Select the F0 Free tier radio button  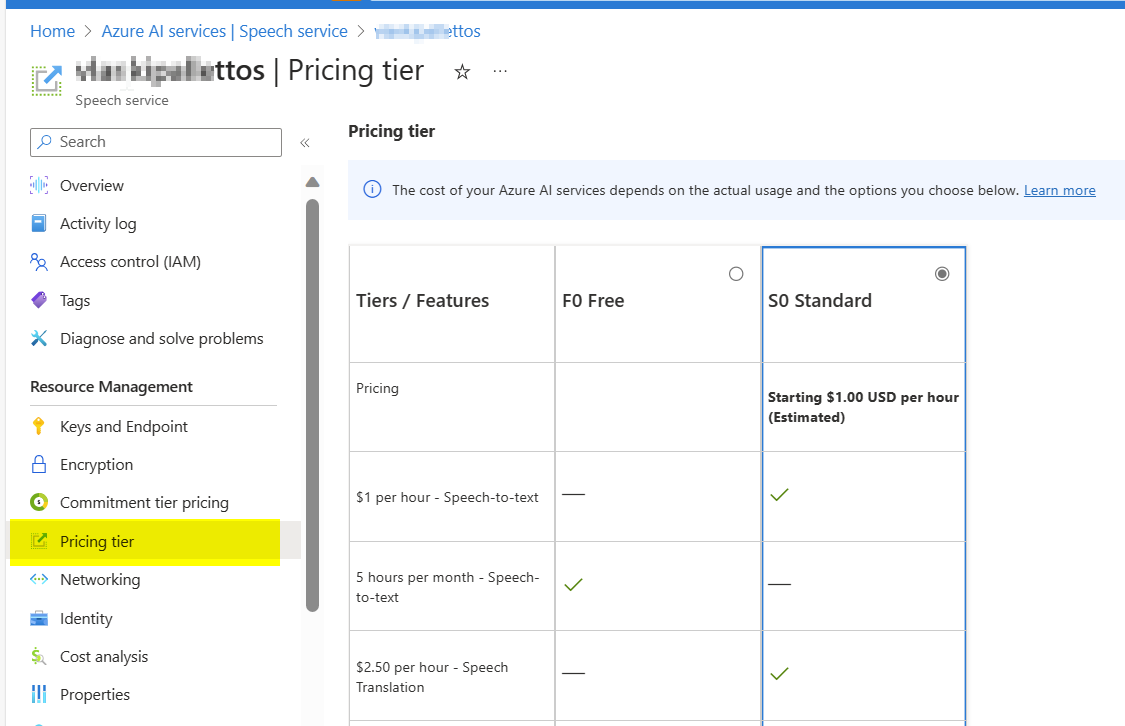[736, 273]
